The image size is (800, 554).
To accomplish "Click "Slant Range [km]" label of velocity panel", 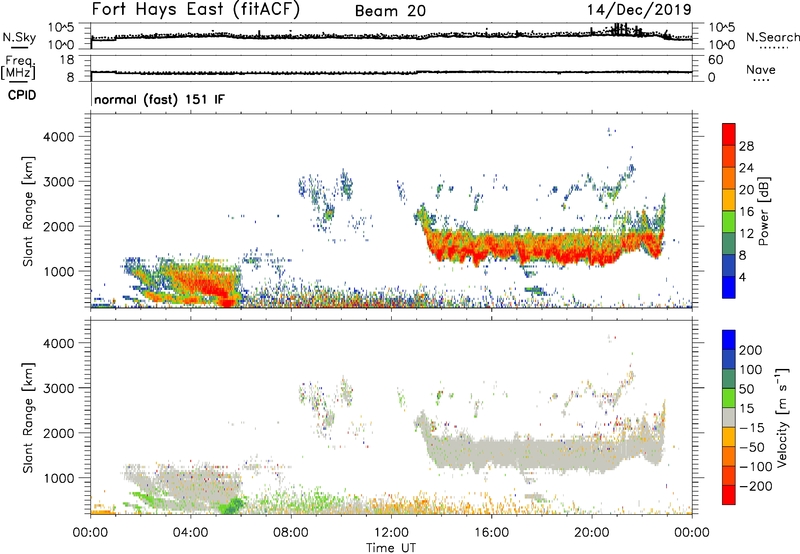I will [x=28, y=418].
